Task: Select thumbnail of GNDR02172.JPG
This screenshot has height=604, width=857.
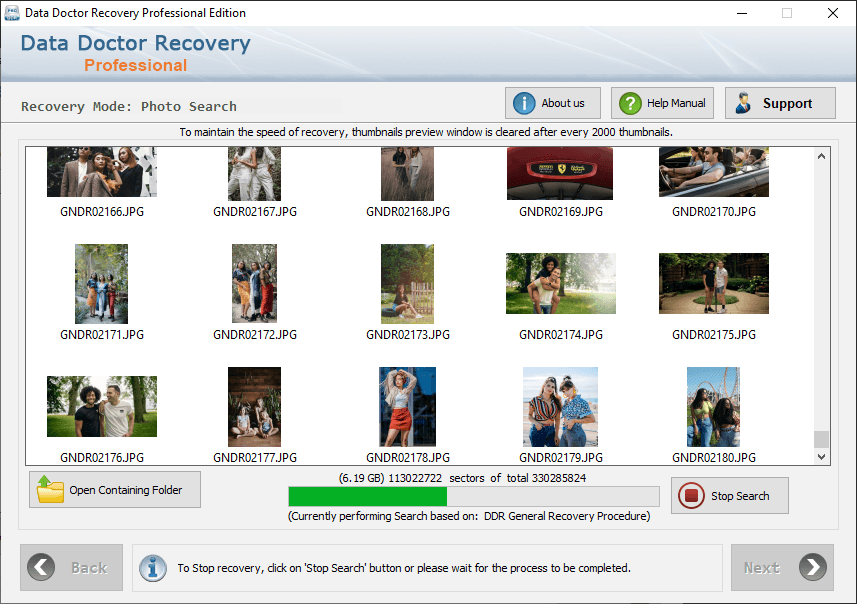Action: coord(254,283)
